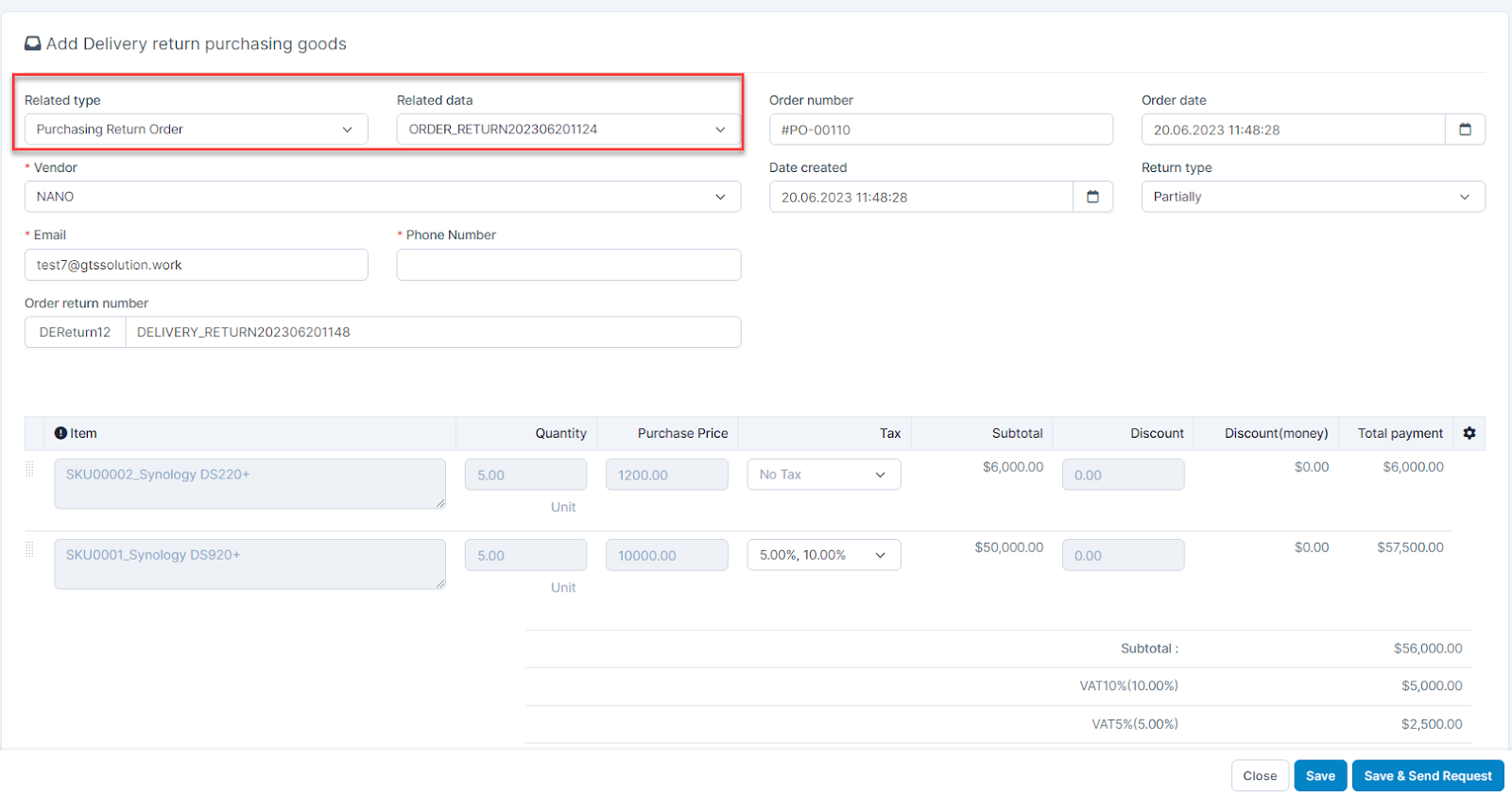
Task: Click the DELIVERY_RETURN order return number field
Action: click(x=433, y=333)
